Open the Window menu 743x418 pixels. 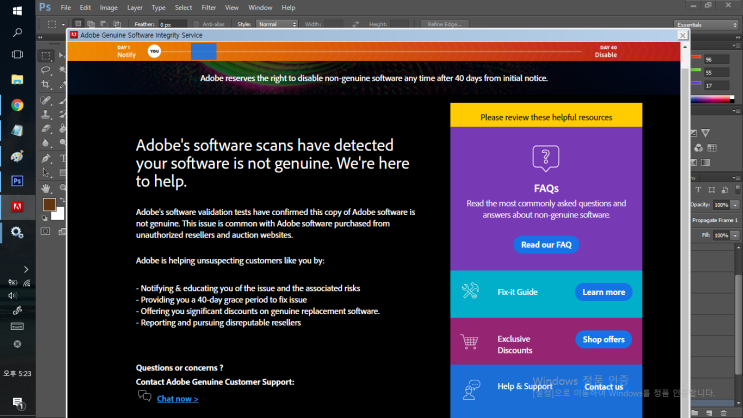pos(260,8)
